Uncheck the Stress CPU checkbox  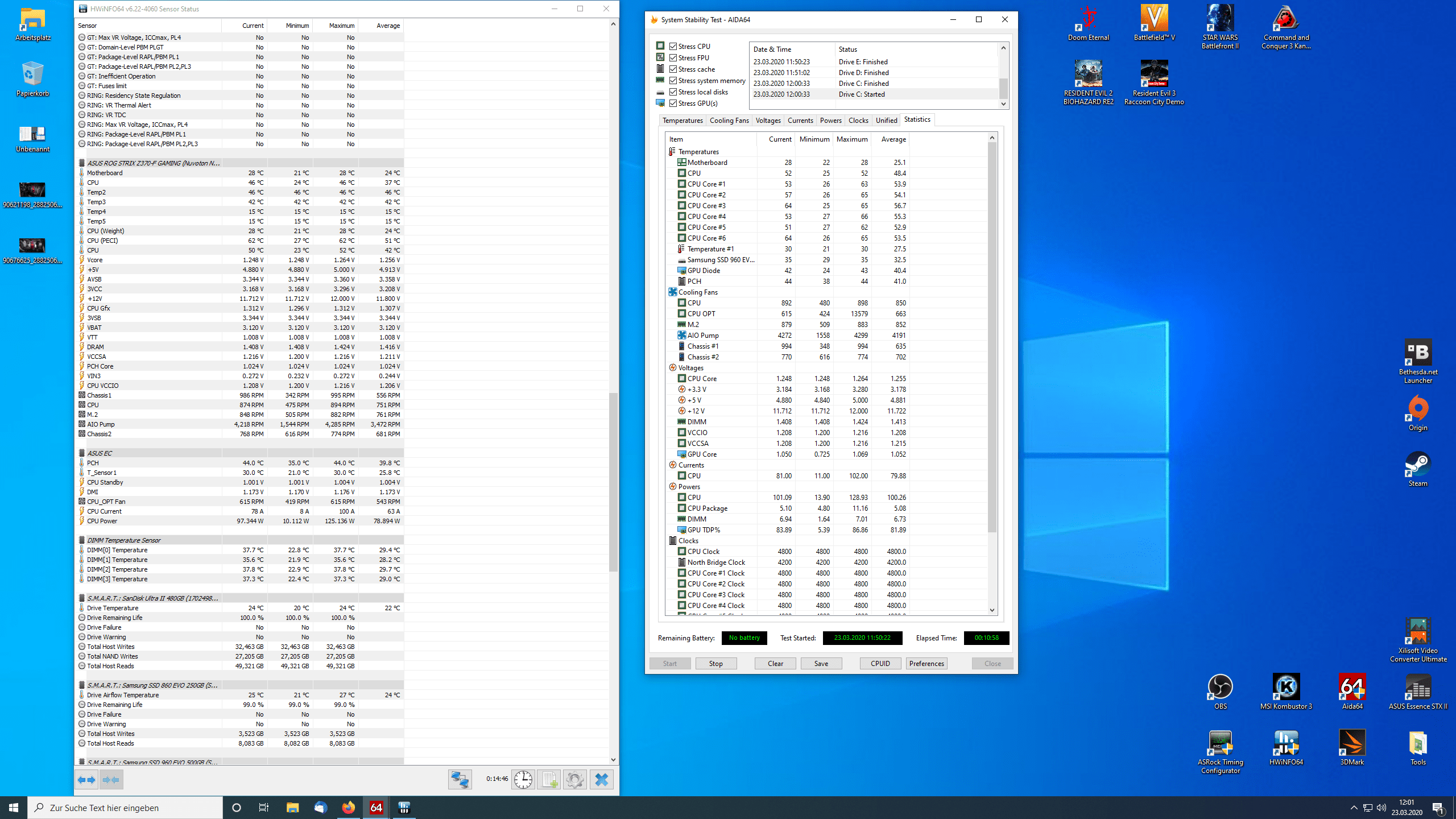click(673, 46)
